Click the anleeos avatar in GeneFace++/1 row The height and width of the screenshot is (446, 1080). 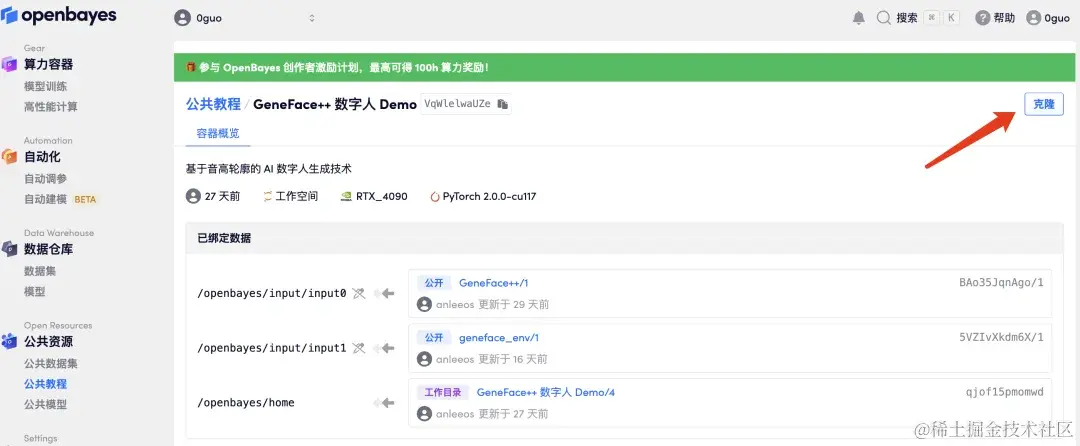coord(424,304)
